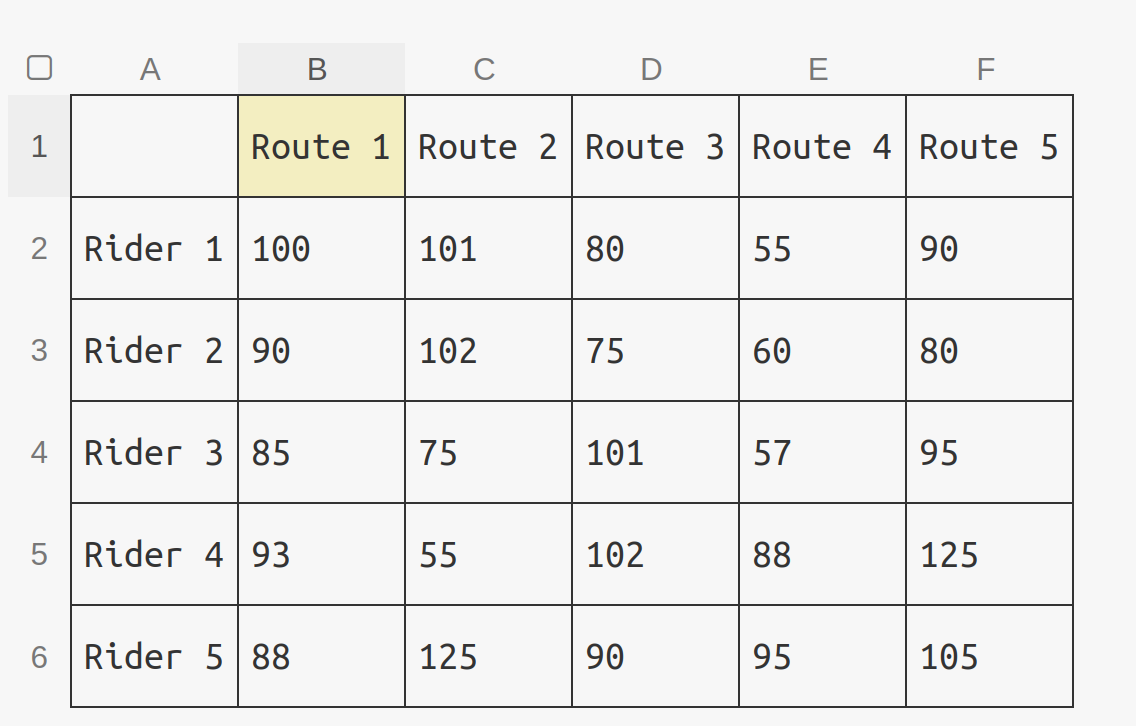The image size is (1136, 726).
Task: Select column A header
Action: (154, 69)
